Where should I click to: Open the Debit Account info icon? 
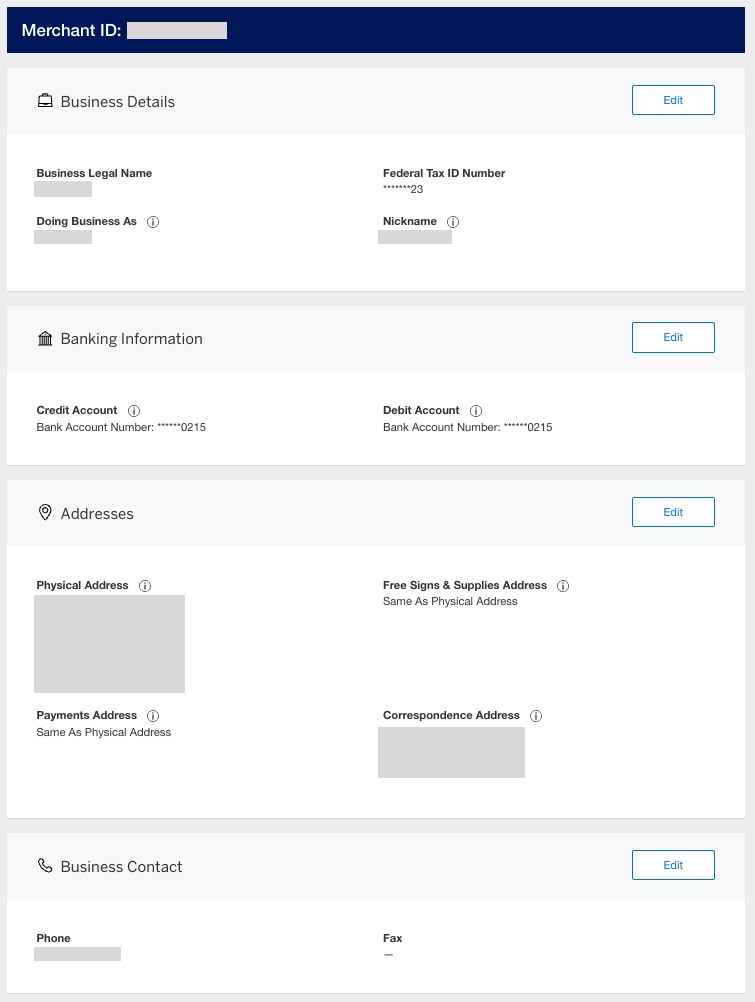tap(476, 410)
